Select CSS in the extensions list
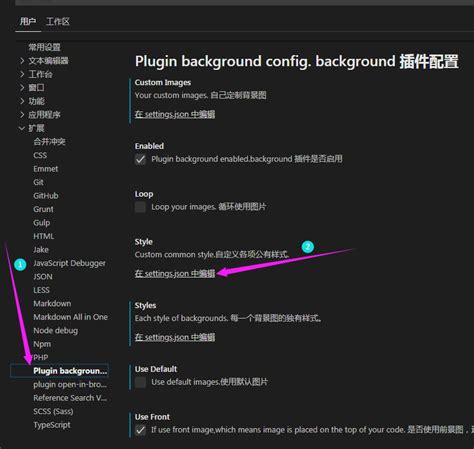The height and width of the screenshot is (449, 474). click(40, 155)
